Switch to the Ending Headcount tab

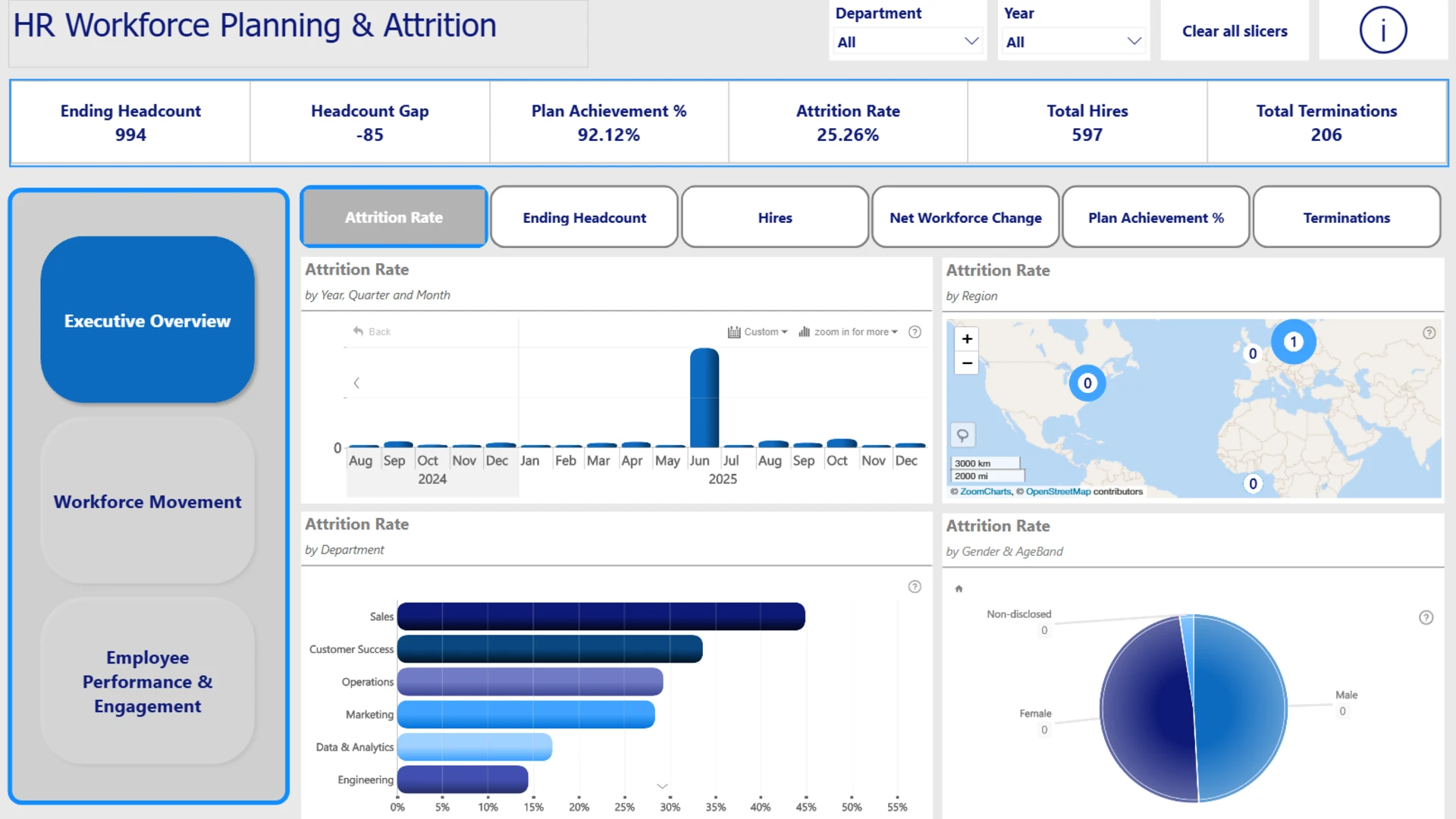(584, 218)
